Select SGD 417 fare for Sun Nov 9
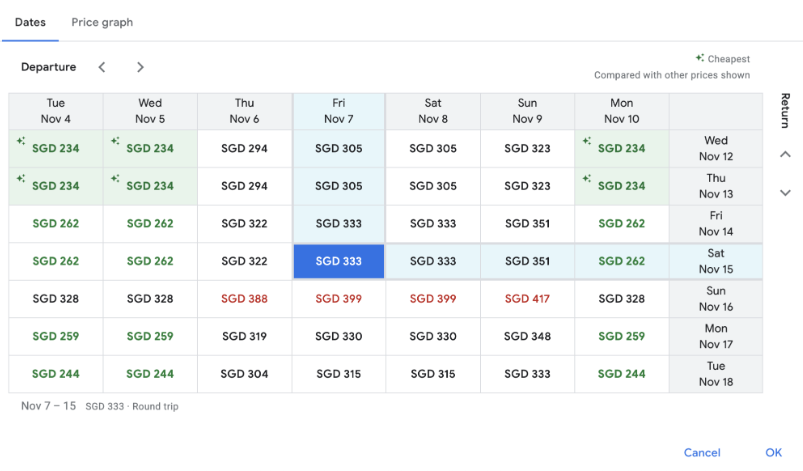Screen dimensions: 803x471 tap(527, 299)
